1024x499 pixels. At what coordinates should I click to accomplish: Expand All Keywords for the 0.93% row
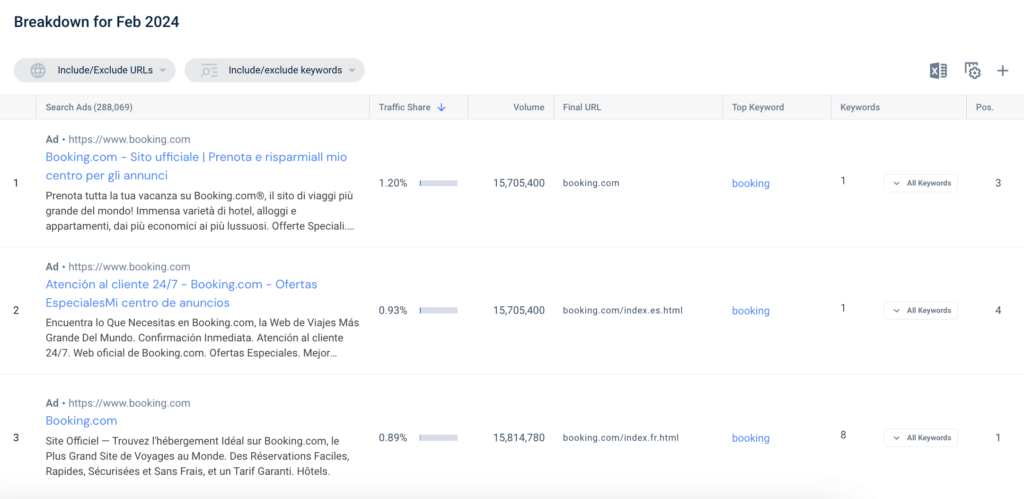921,310
